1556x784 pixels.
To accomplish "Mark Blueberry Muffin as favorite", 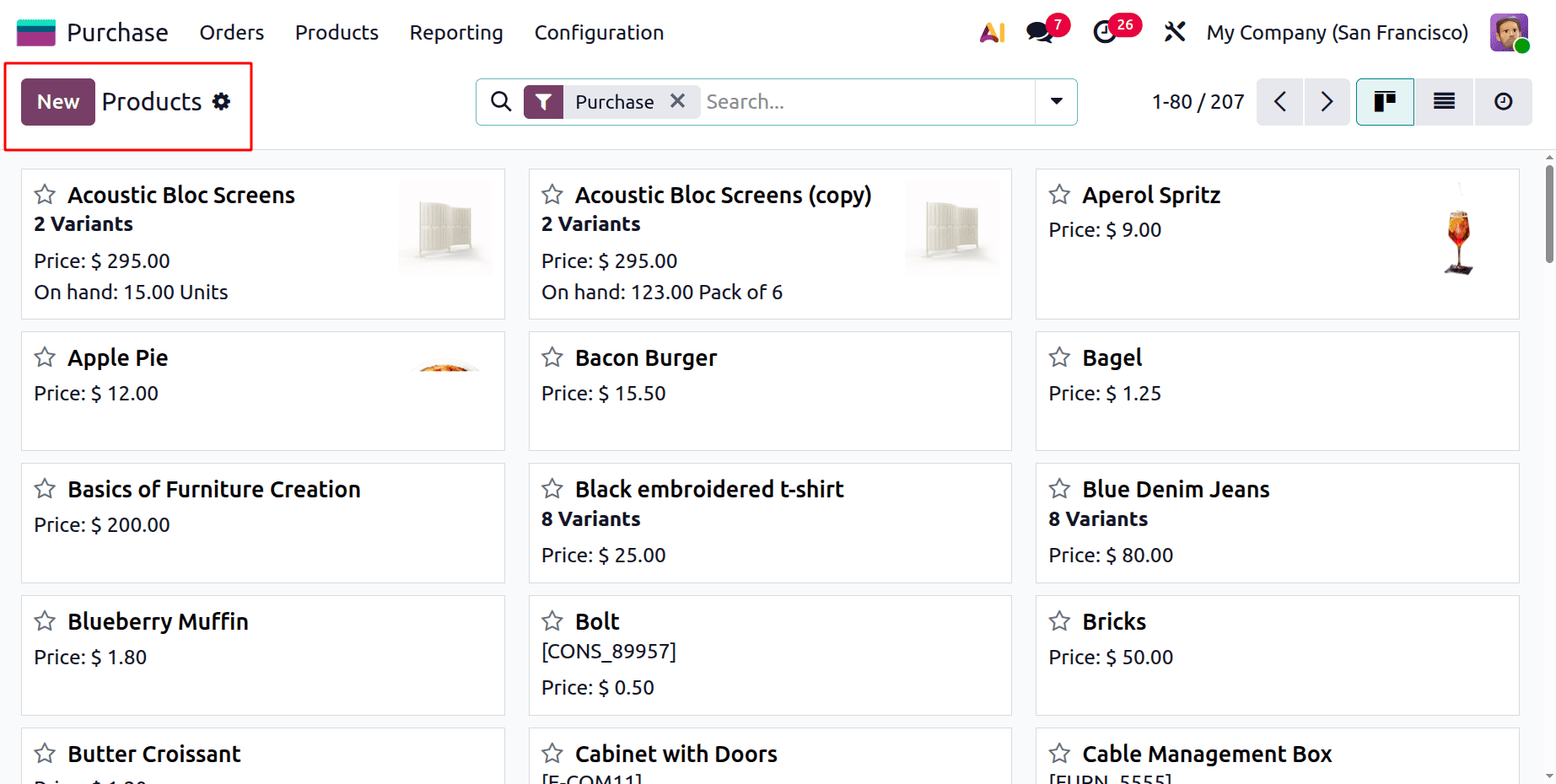I will pyautogui.click(x=45, y=621).
